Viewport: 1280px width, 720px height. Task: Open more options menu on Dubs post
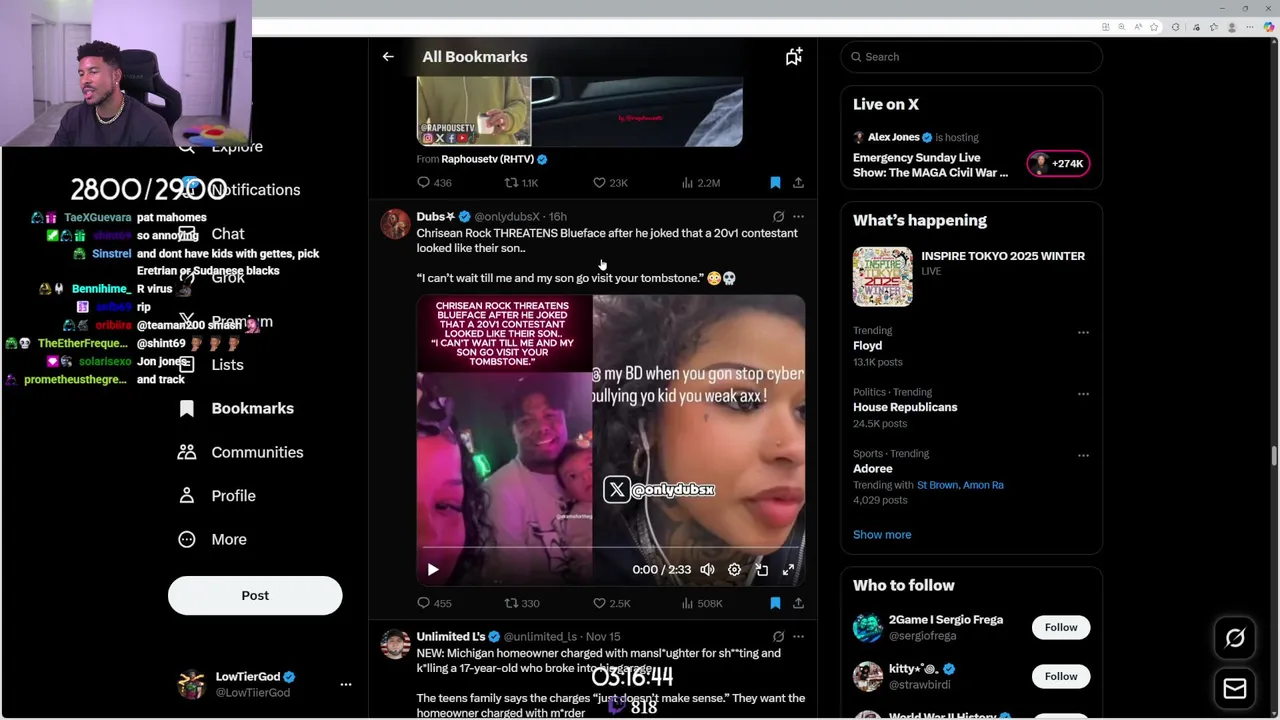coord(798,216)
